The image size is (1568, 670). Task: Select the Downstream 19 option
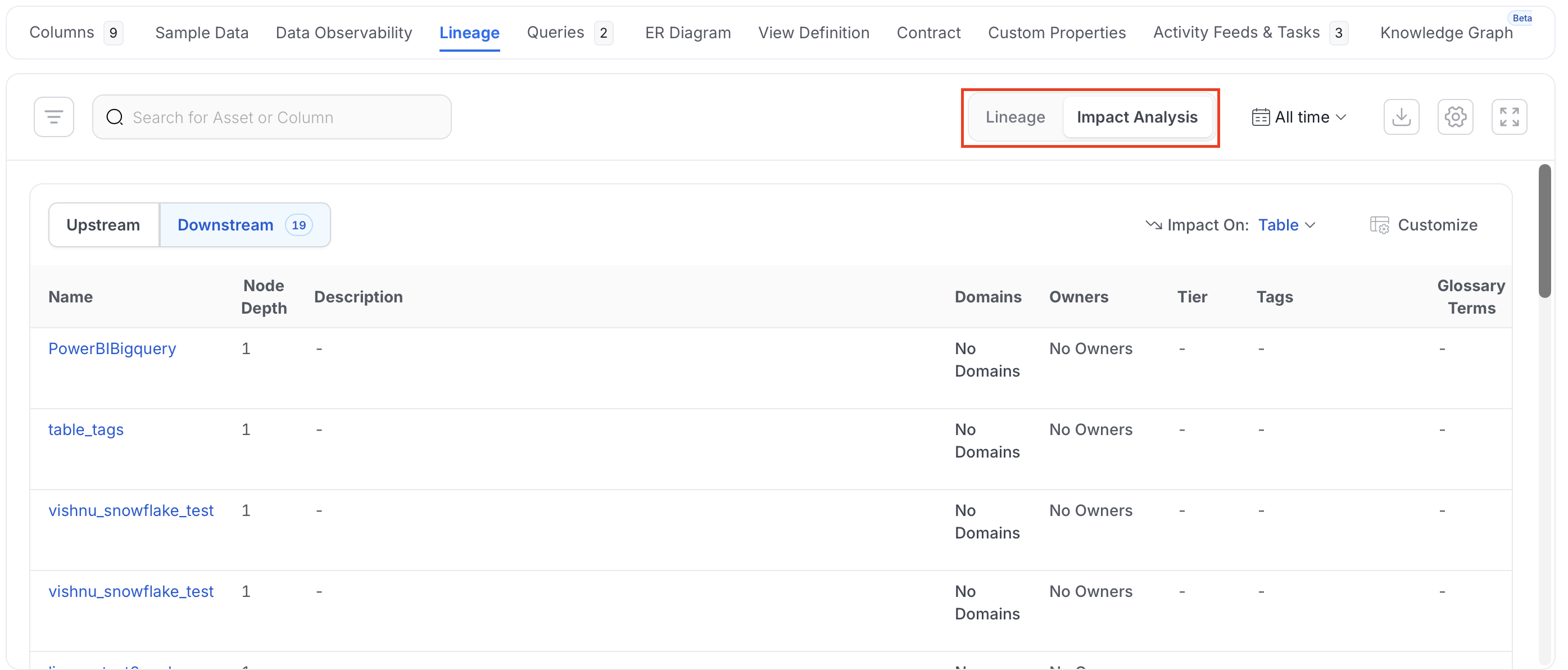point(244,225)
